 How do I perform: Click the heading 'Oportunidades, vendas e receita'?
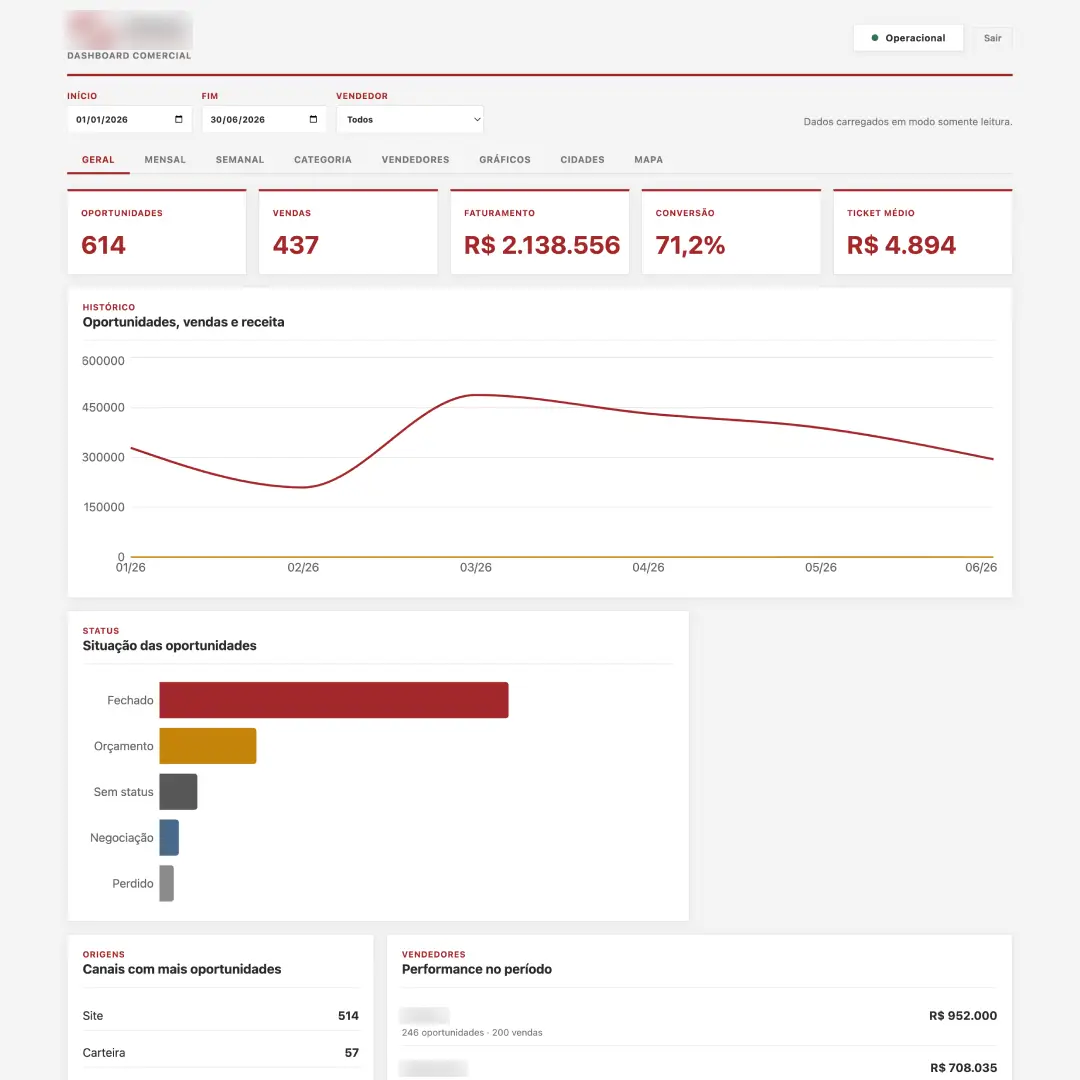tap(183, 322)
